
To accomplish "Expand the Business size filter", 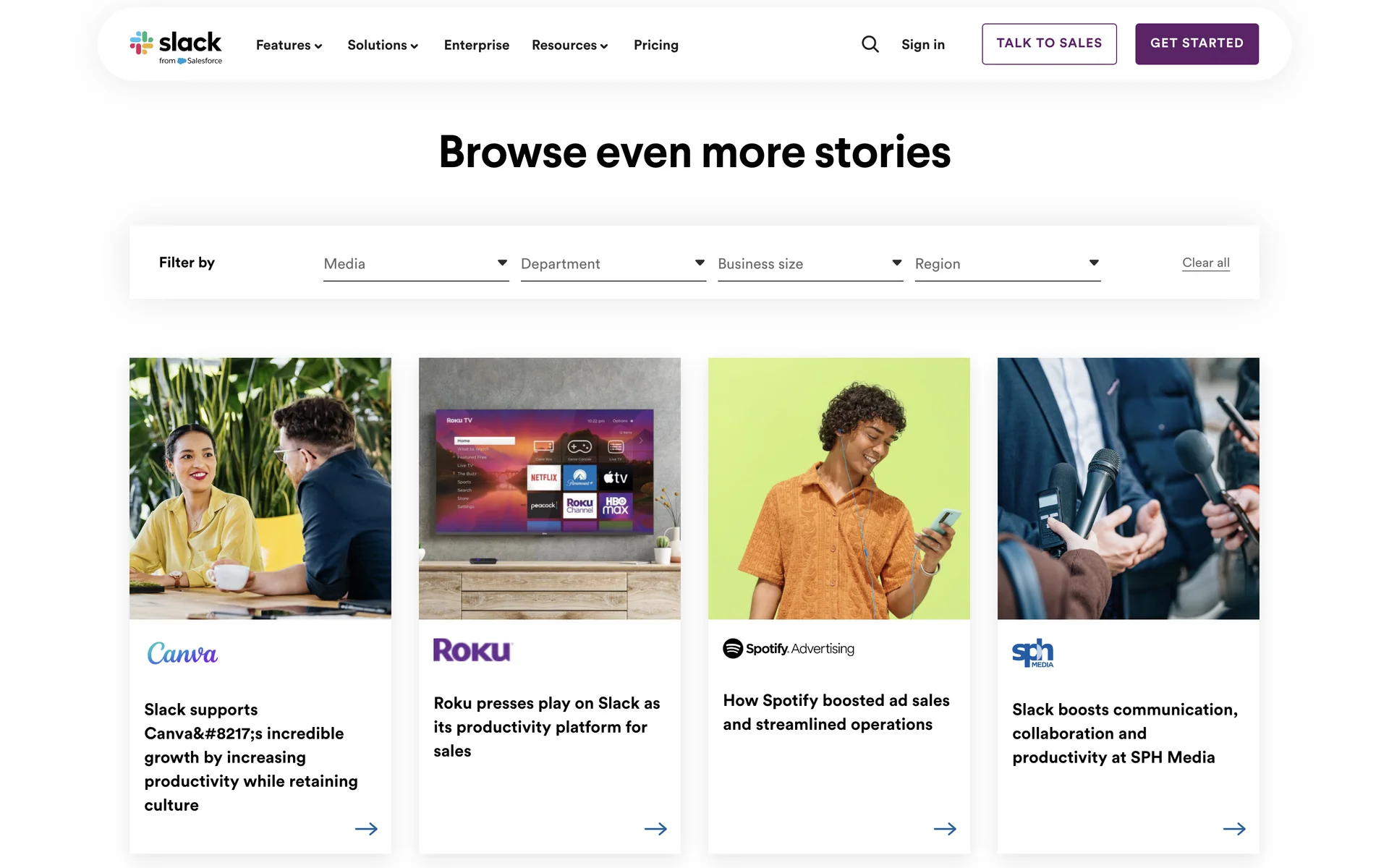I will coord(810,264).
